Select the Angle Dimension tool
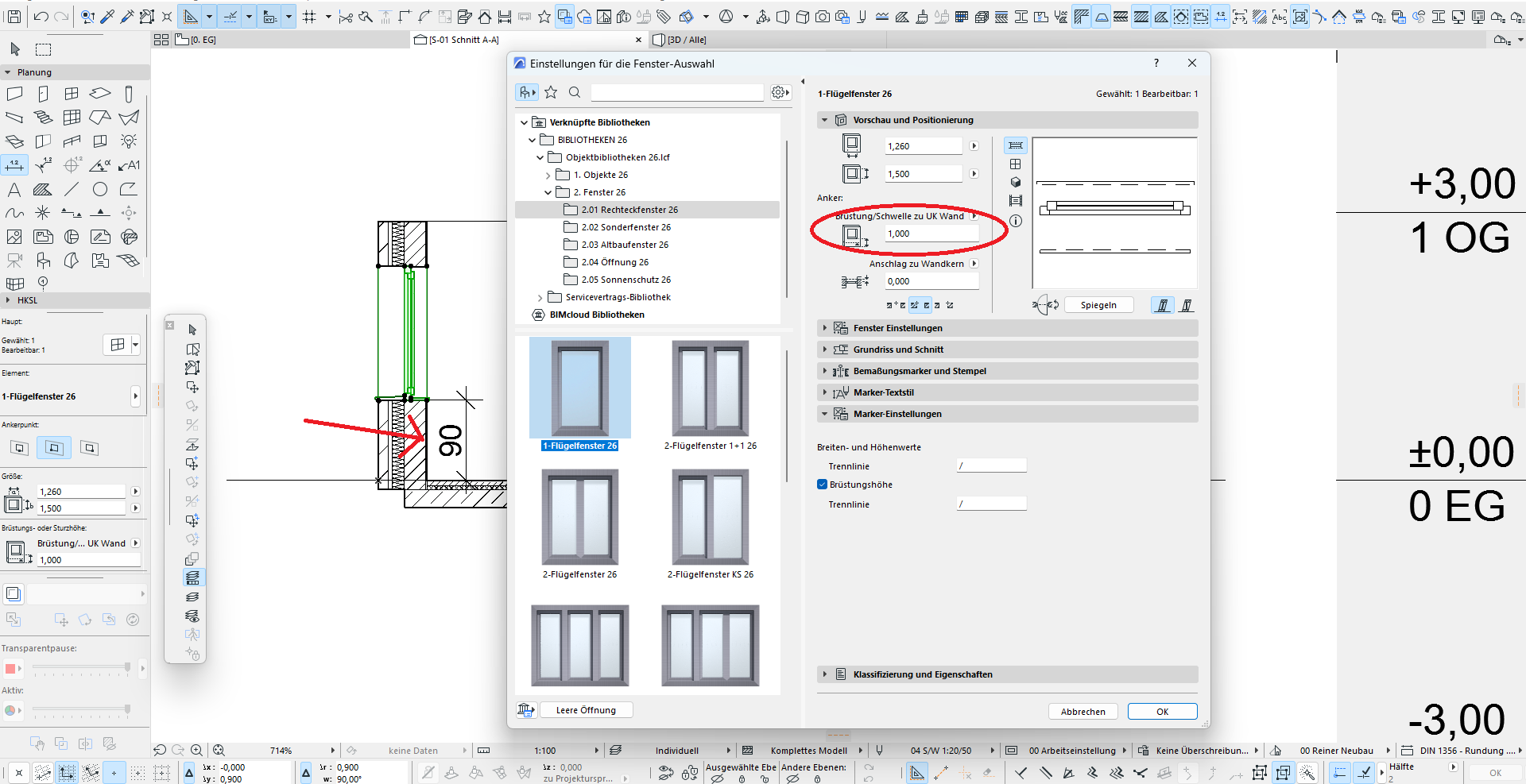 (x=100, y=165)
